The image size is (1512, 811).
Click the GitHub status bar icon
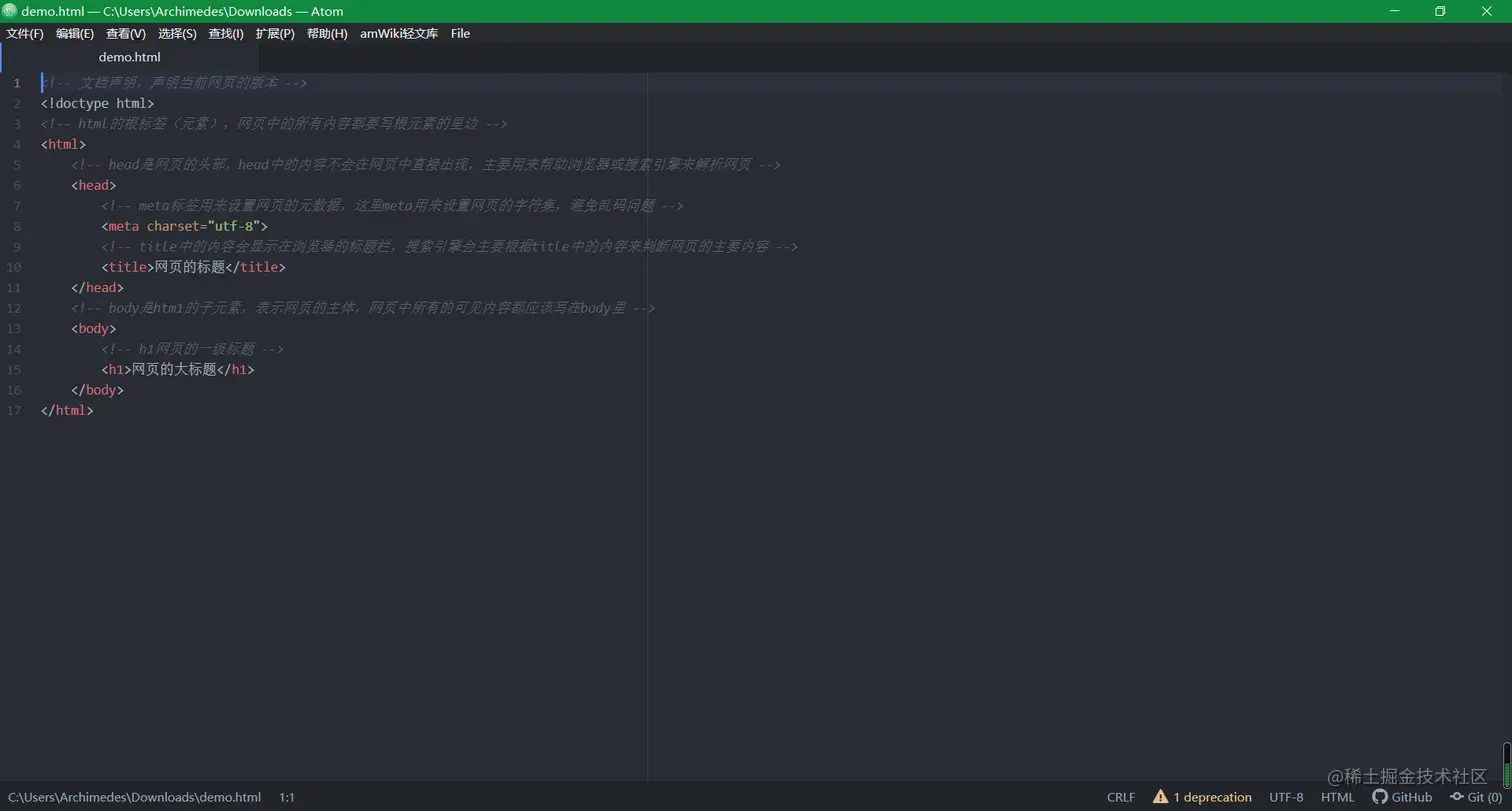1402,797
